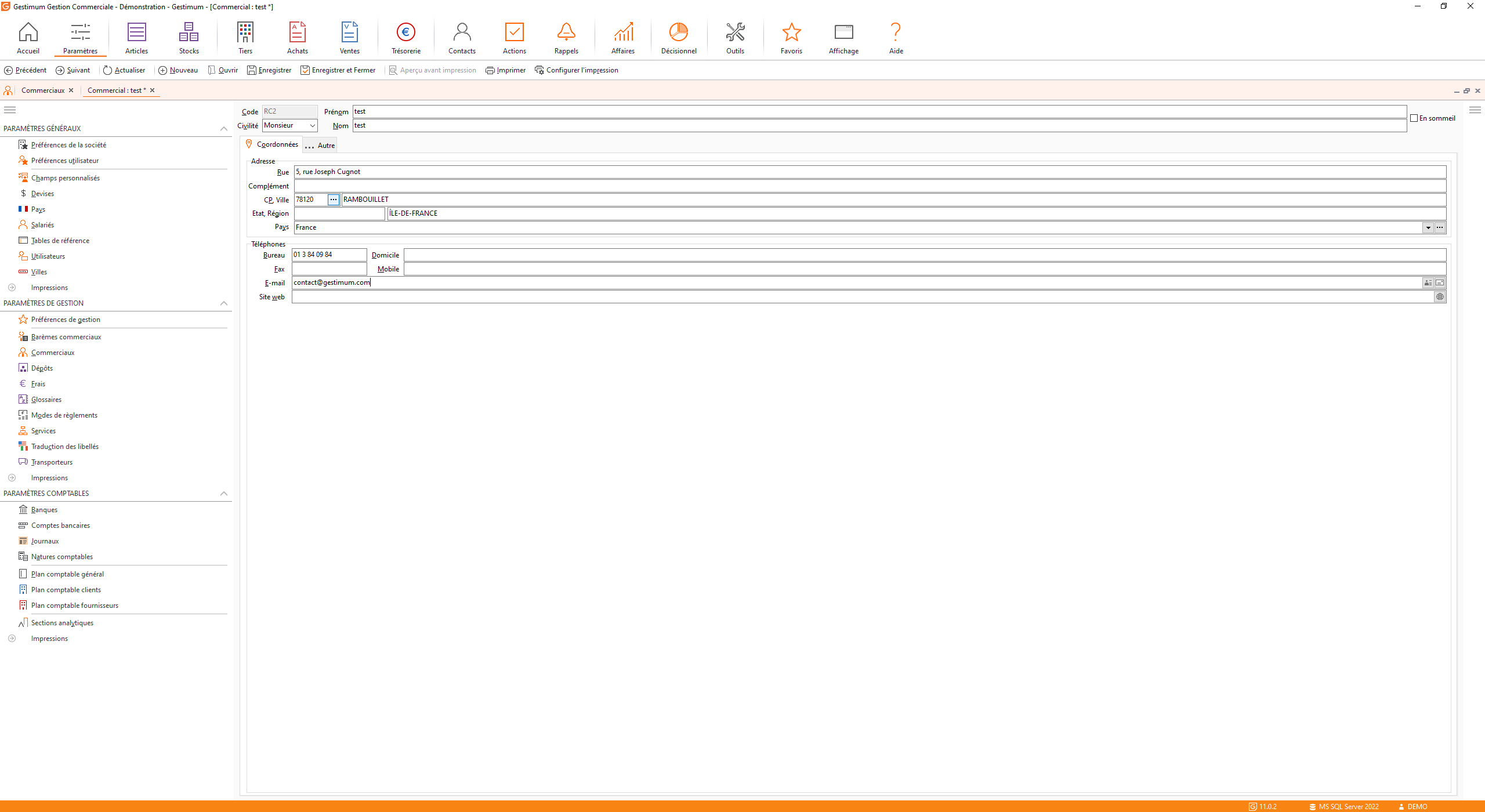This screenshot has width=1485, height=812.
Task: Select the Paramètres ribbon tab
Action: point(80,38)
